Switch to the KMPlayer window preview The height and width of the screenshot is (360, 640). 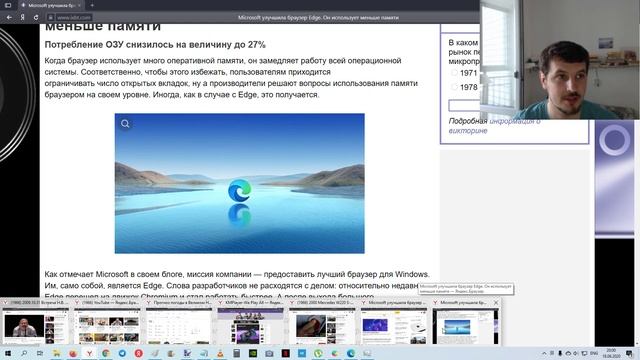[x=250, y=322]
